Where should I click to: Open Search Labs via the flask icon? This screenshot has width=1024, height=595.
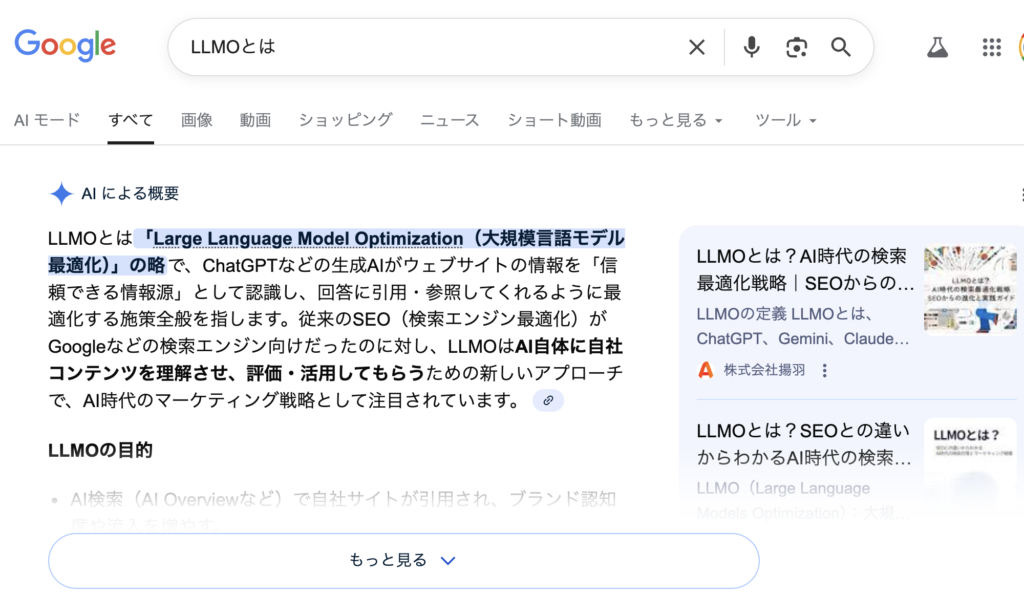937,46
